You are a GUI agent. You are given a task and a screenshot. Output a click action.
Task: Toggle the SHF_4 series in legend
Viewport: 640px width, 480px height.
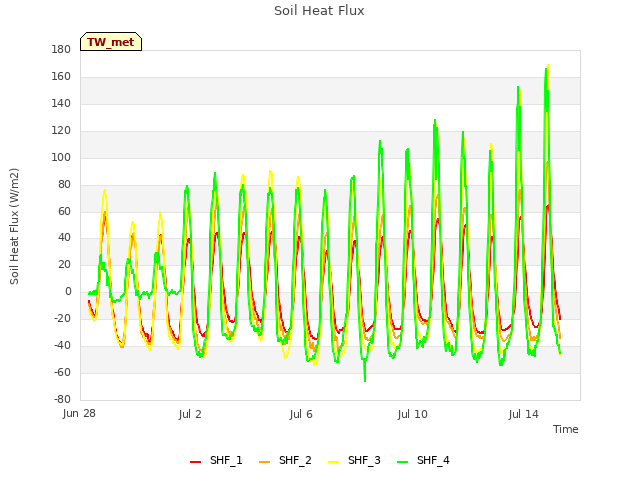tap(423, 460)
